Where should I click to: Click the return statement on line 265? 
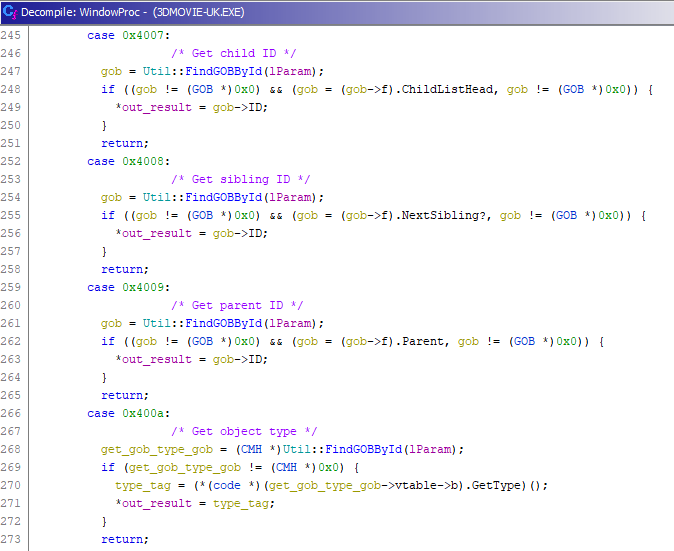click(125, 395)
